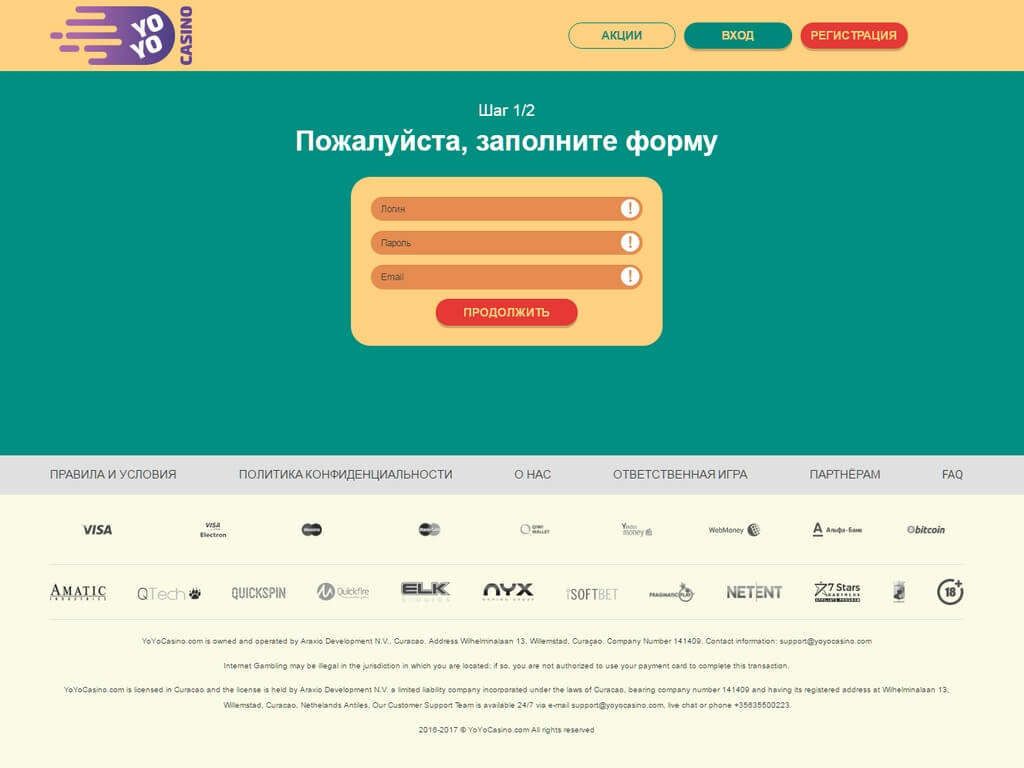Click the ПРОДОЛЖИТЬ button
The width and height of the screenshot is (1024, 768).
click(x=506, y=312)
